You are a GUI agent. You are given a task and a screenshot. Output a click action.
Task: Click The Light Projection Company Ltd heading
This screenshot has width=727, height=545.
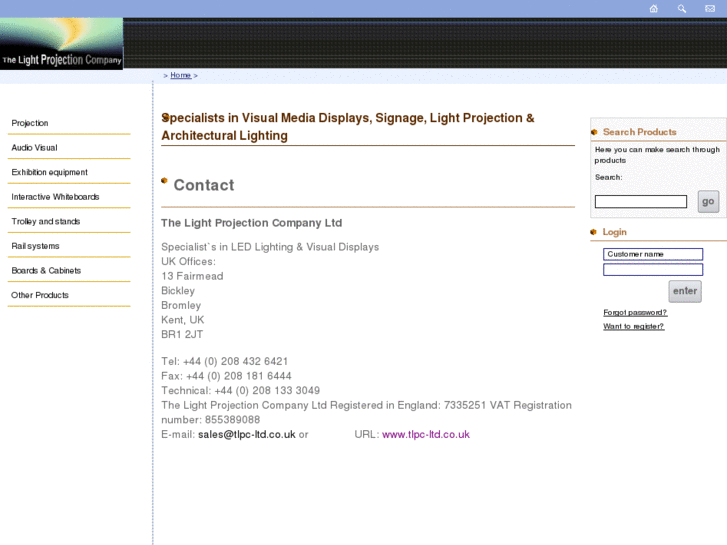click(x=252, y=223)
